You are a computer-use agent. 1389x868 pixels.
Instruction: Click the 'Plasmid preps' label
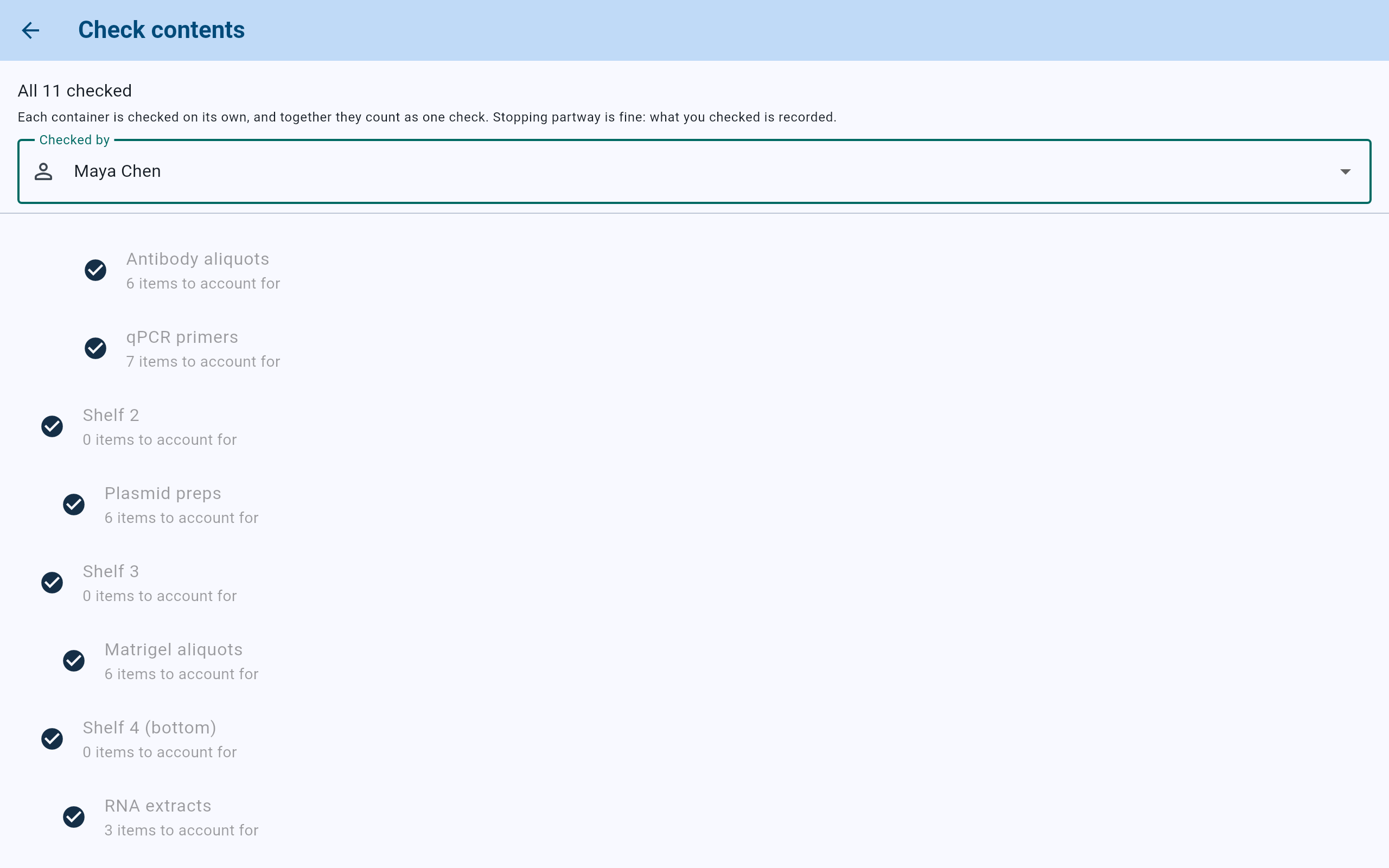[163, 494]
